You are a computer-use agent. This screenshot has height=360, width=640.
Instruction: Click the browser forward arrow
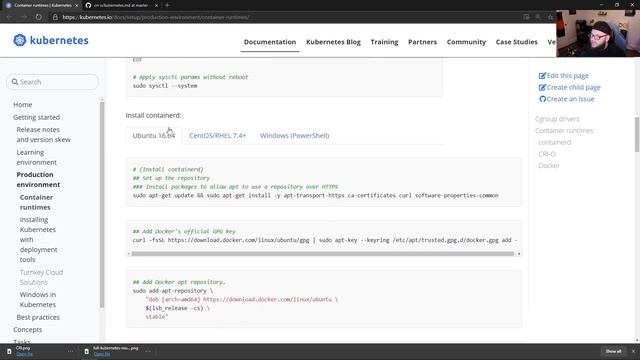click(24, 17)
